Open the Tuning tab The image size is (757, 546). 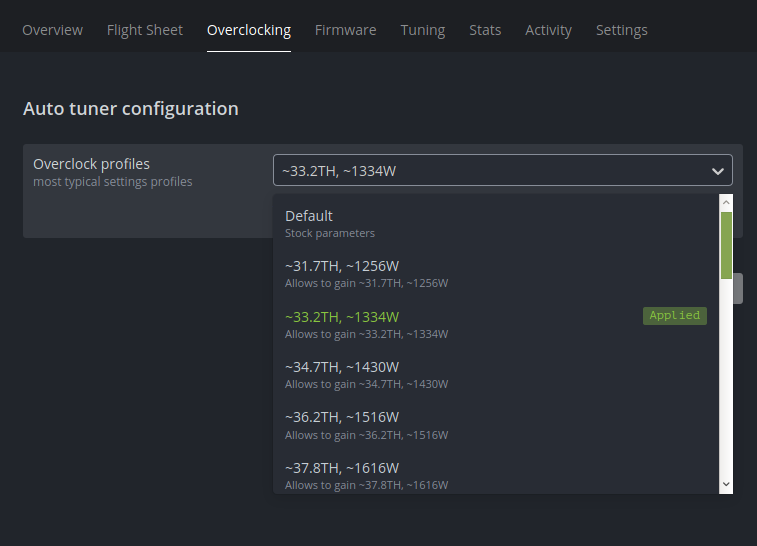(423, 30)
